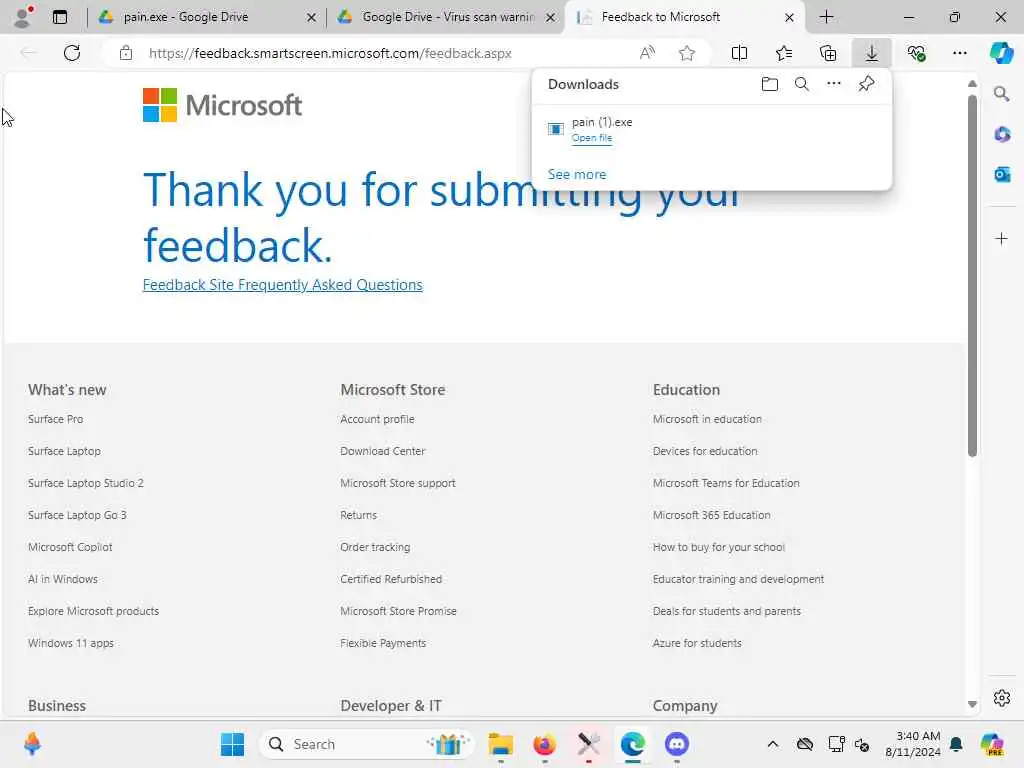Open sidebar search icon
The width and height of the screenshot is (1024, 768).
(1002, 95)
